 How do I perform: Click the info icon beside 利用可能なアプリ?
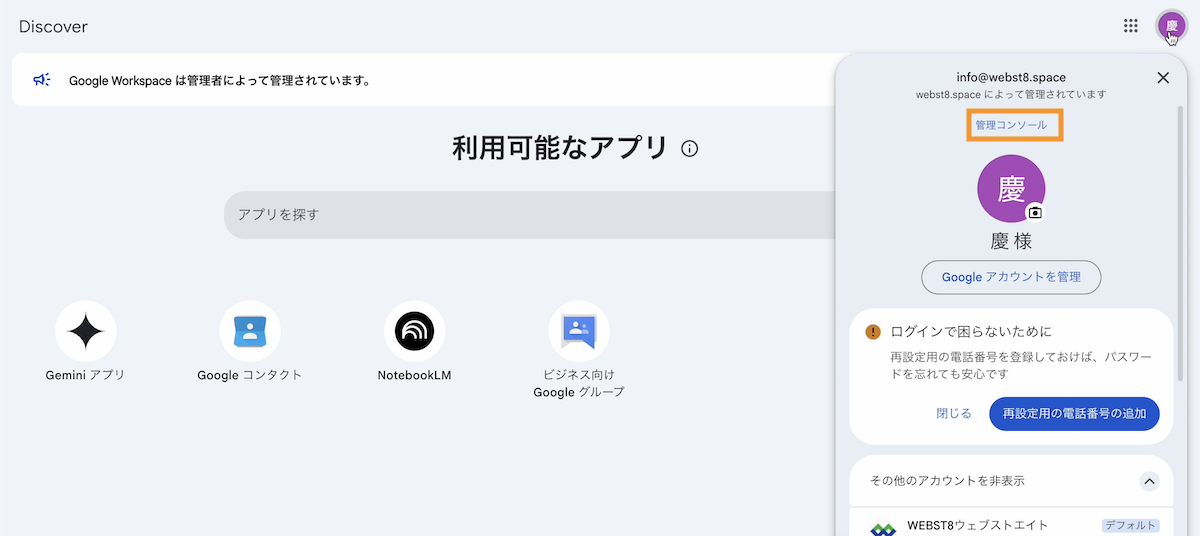pyautogui.click(x=689, y=149)
